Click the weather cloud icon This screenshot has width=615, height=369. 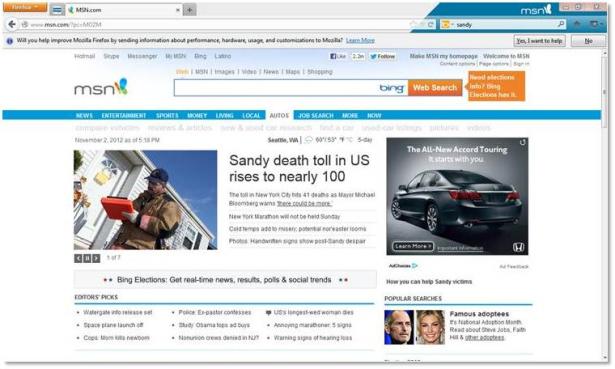[x=309, y=140]
